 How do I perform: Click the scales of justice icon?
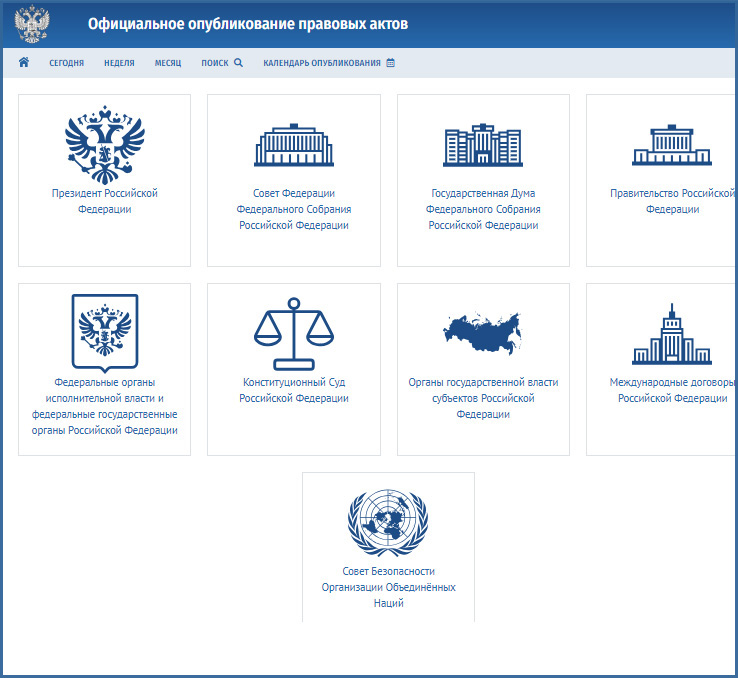click(x=294, y=334)
